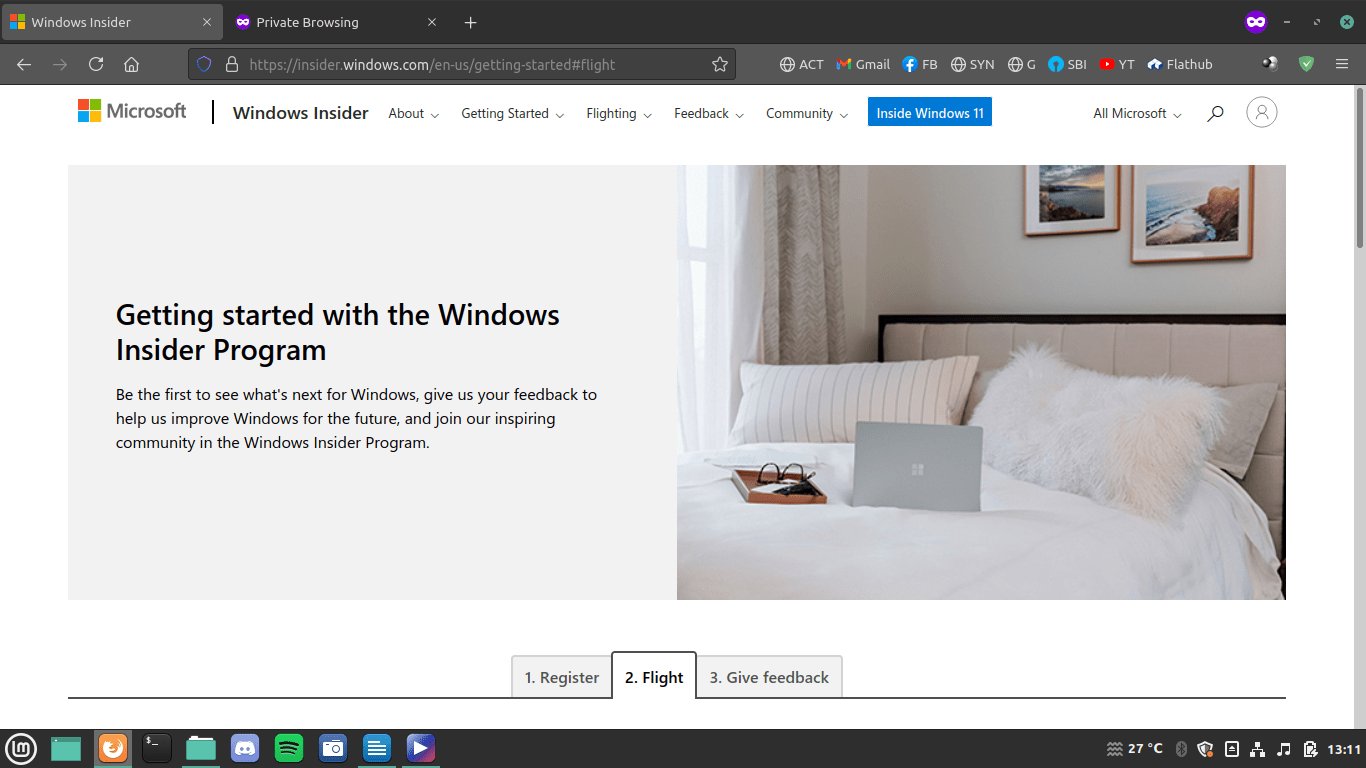Go back with the browser back arrow
Viewport: 1366px width, 768px height.
tap(24, 64)
